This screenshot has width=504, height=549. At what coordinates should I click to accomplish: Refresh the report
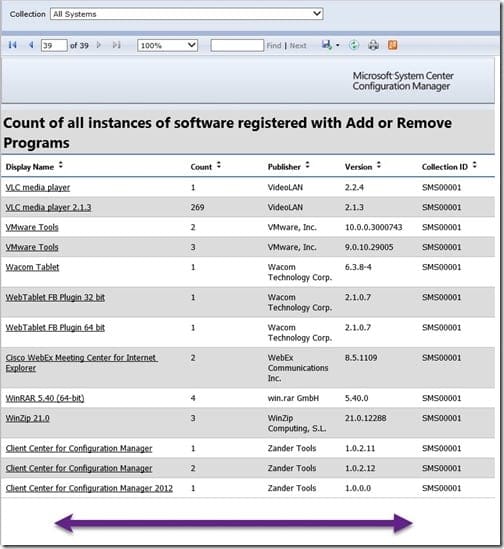[x=354, y=45]
